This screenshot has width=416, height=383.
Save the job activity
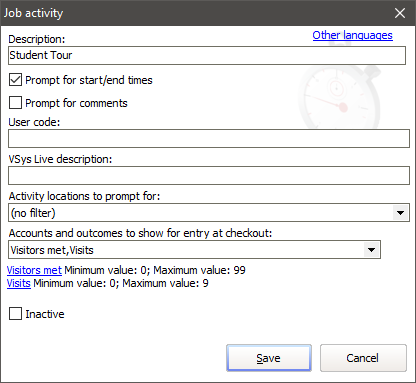pyautogui.click(x=269, y=358)
